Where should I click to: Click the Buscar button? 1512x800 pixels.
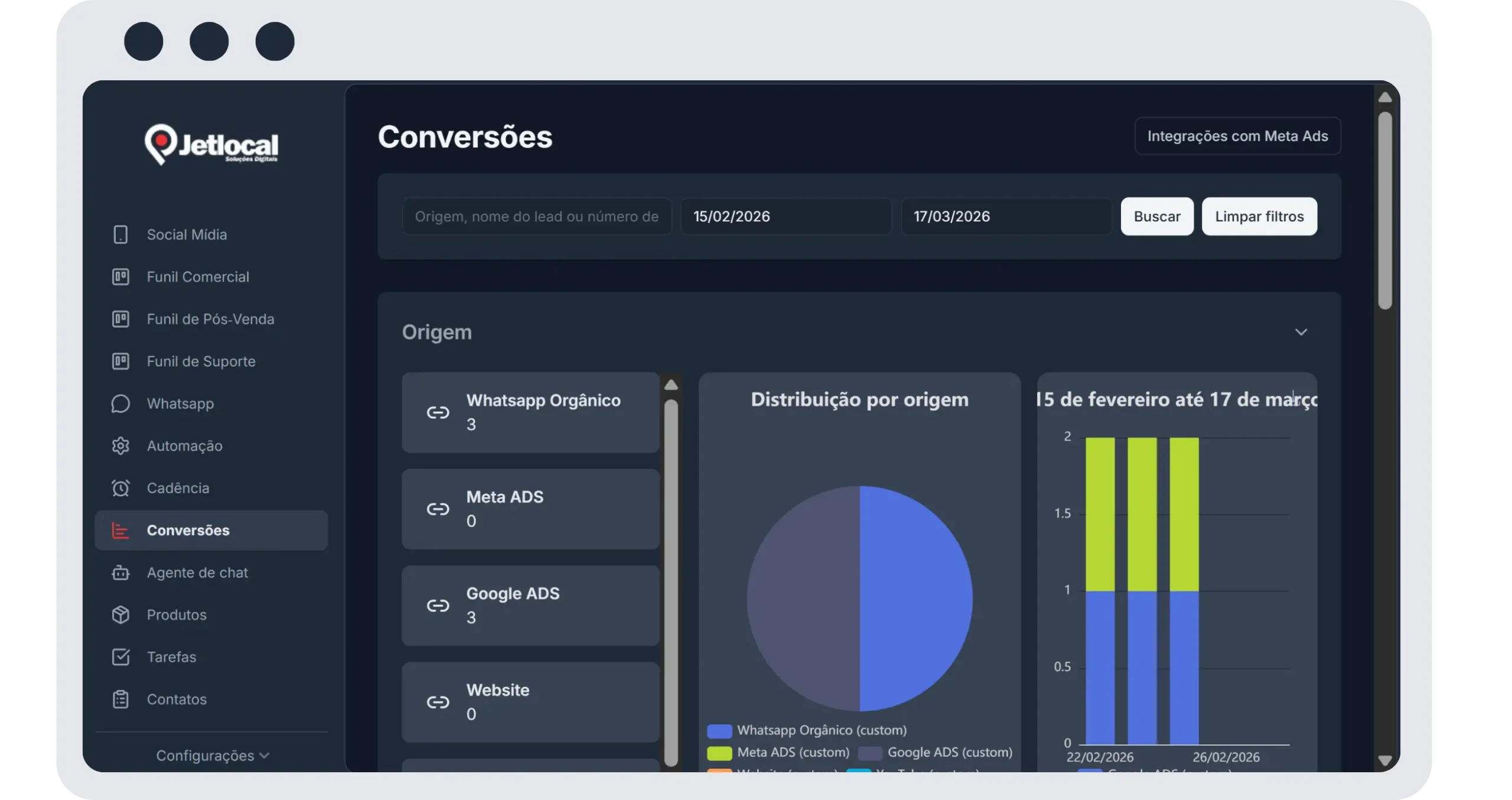(x=1157, y=216)
